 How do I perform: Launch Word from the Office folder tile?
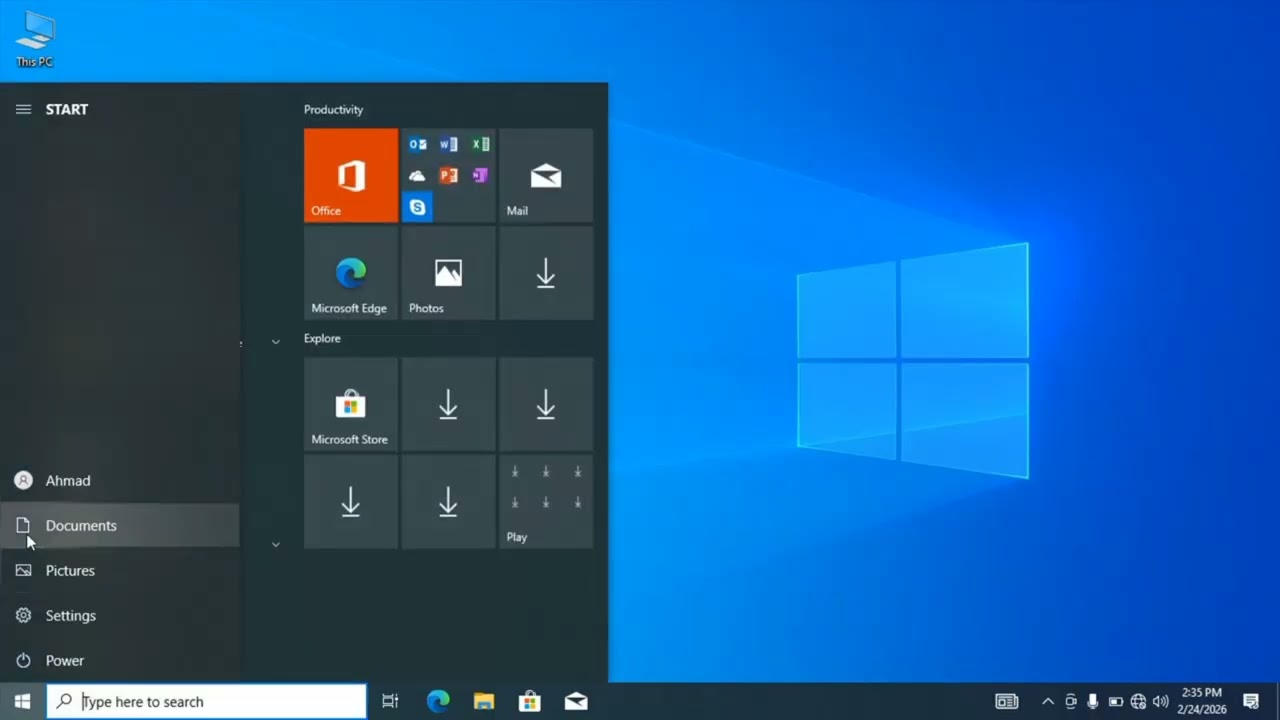pos(448,145)
